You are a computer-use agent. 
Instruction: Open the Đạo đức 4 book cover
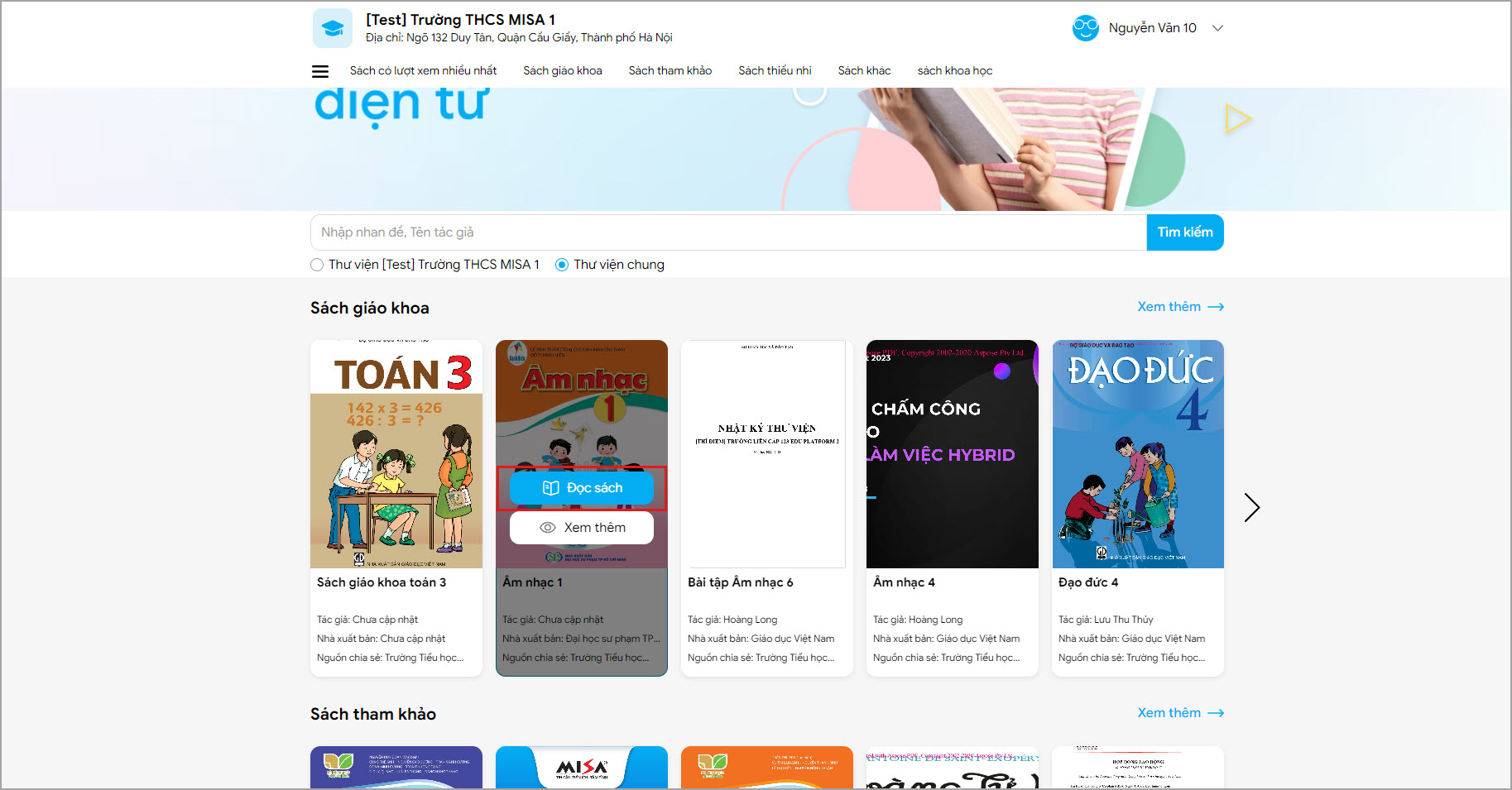1138,454
